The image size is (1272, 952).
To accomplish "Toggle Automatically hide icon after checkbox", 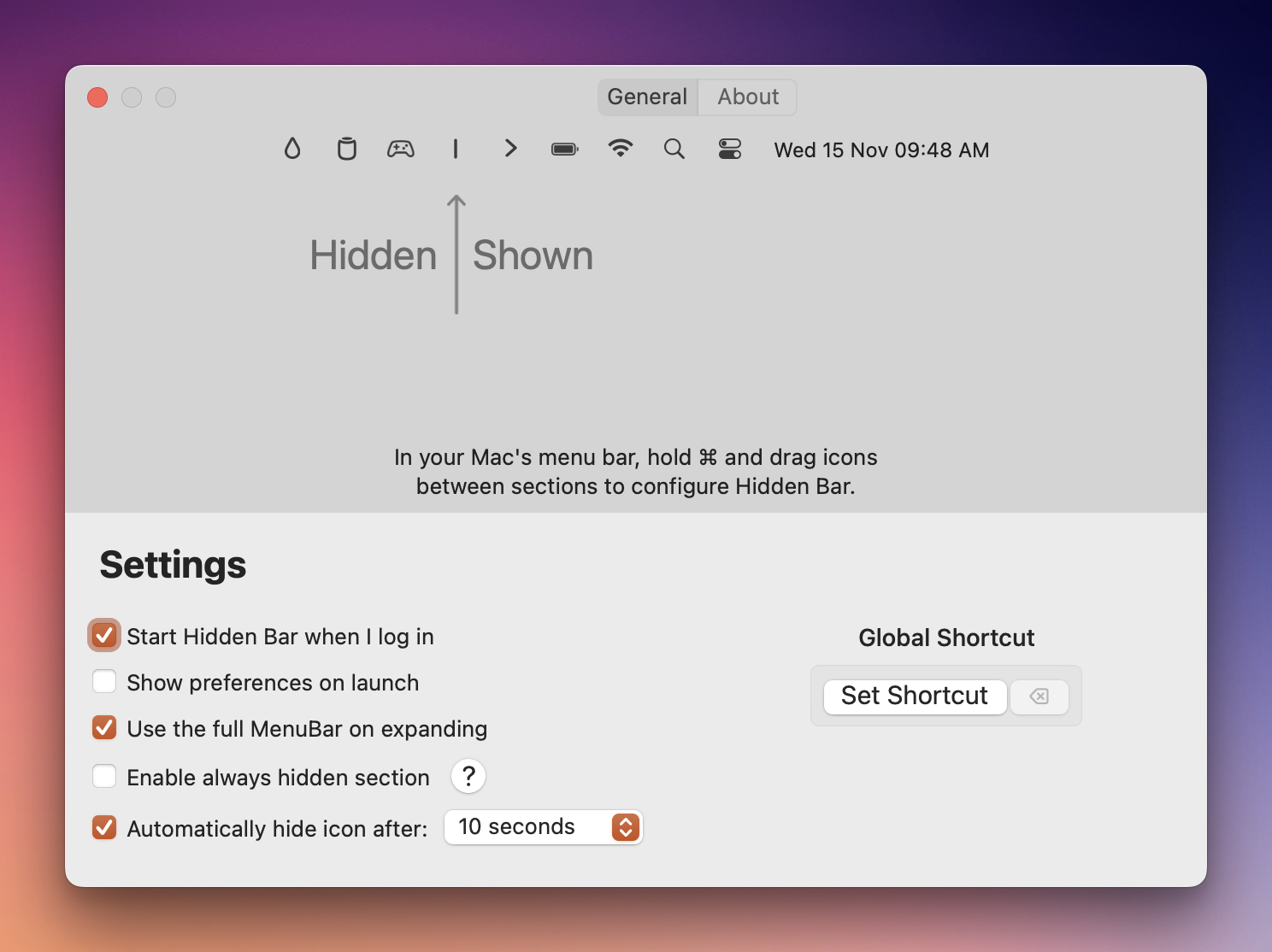I will 104,827.
